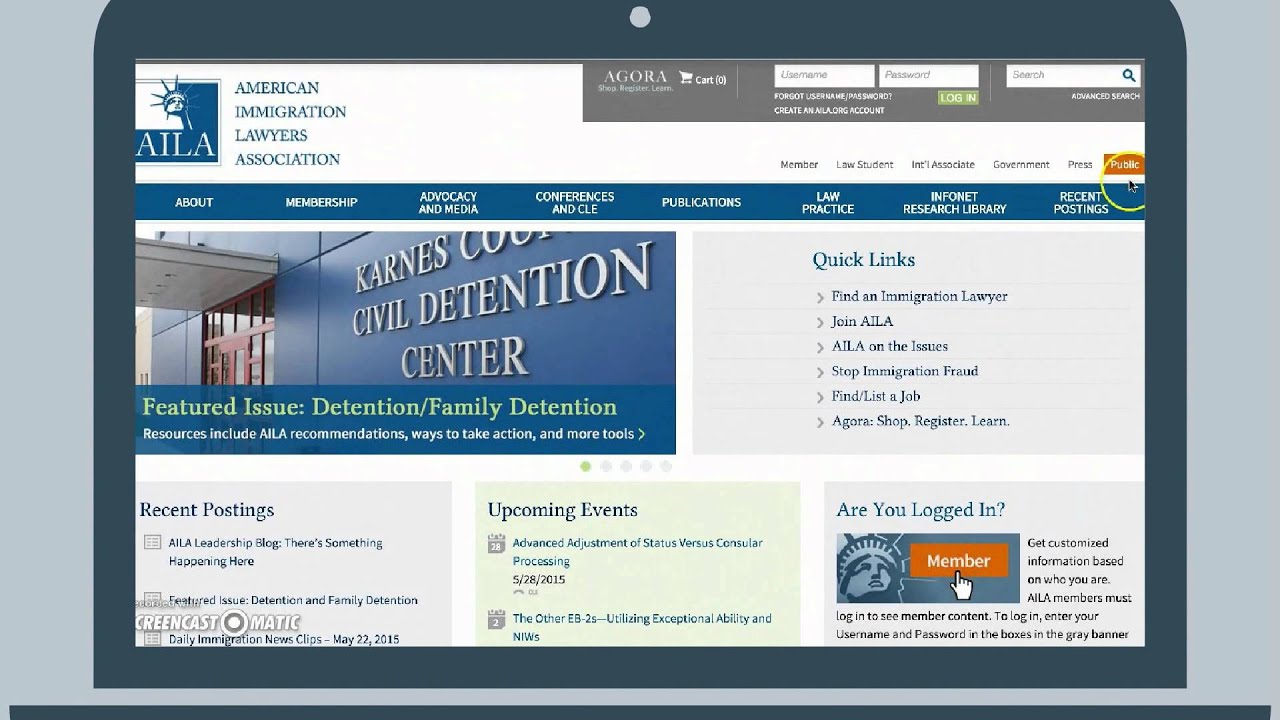This screenshot has width=1280, height=720.
Task: Switch to the Press tab
Action: pyautogui.click(x=1080, y=165)
